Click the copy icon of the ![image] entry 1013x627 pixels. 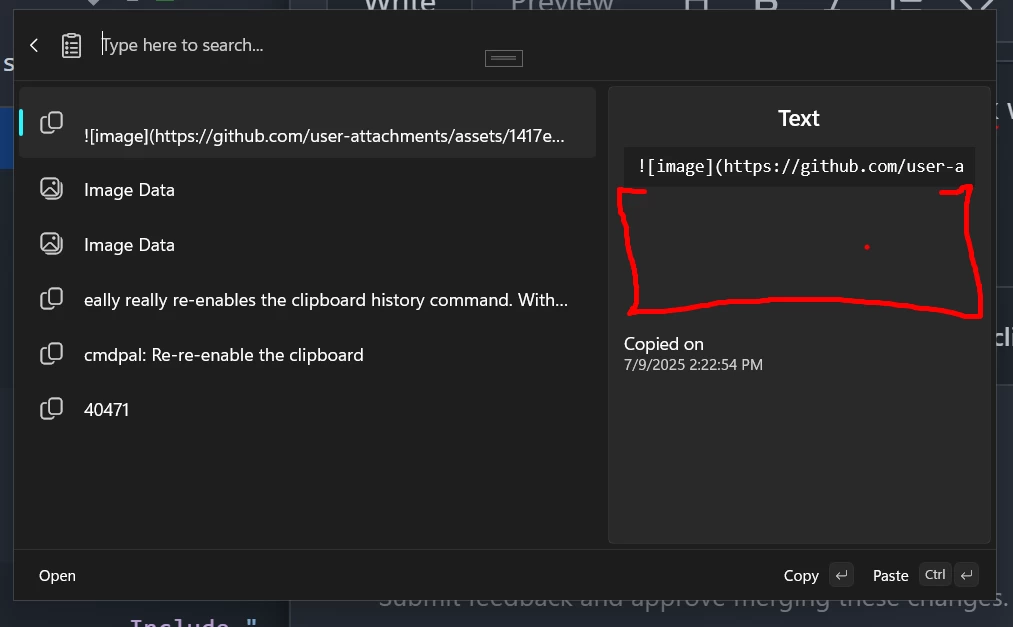pyautogui.click(x=51, y=122)
